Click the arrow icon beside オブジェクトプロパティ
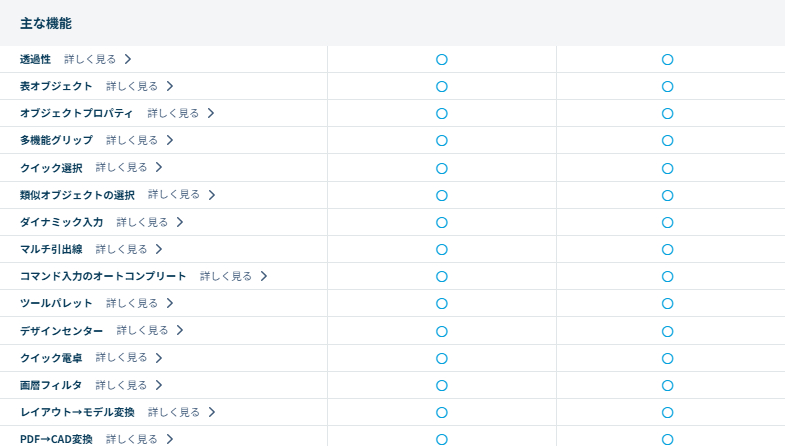This screenshot has width=785, height=446. (211, 113)
